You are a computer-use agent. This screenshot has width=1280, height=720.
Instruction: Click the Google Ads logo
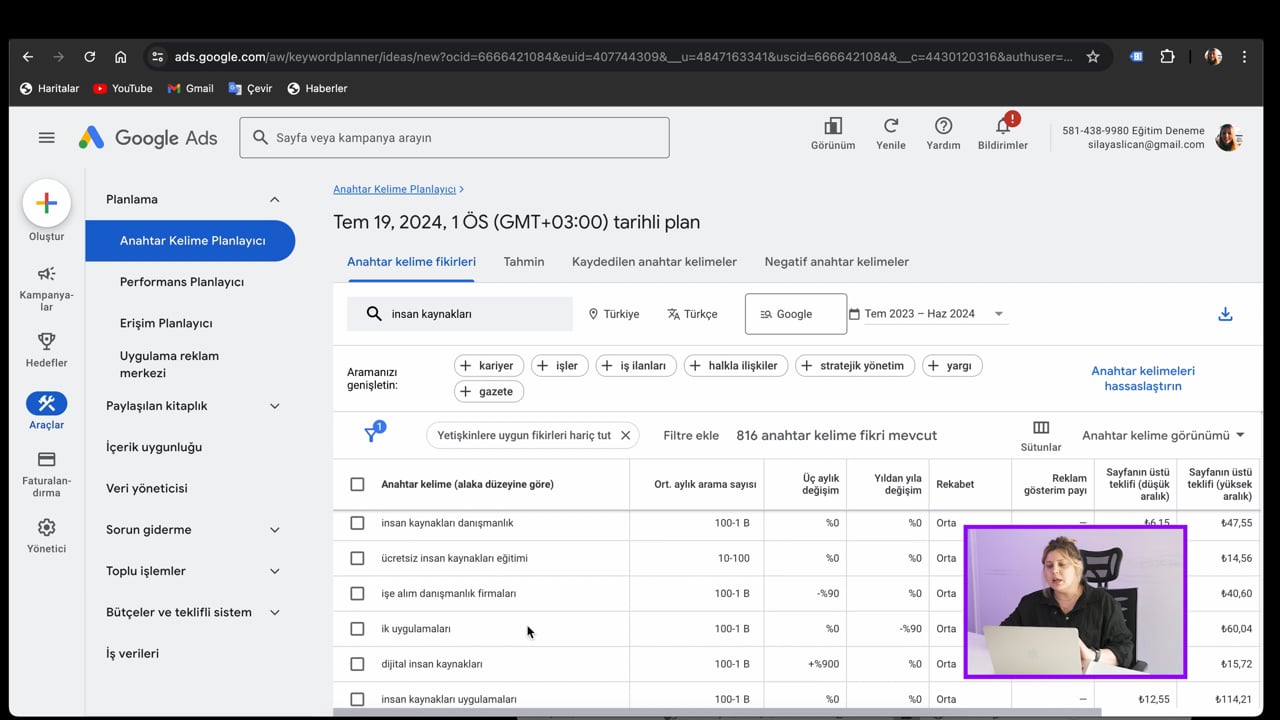[x=148, y=138]
